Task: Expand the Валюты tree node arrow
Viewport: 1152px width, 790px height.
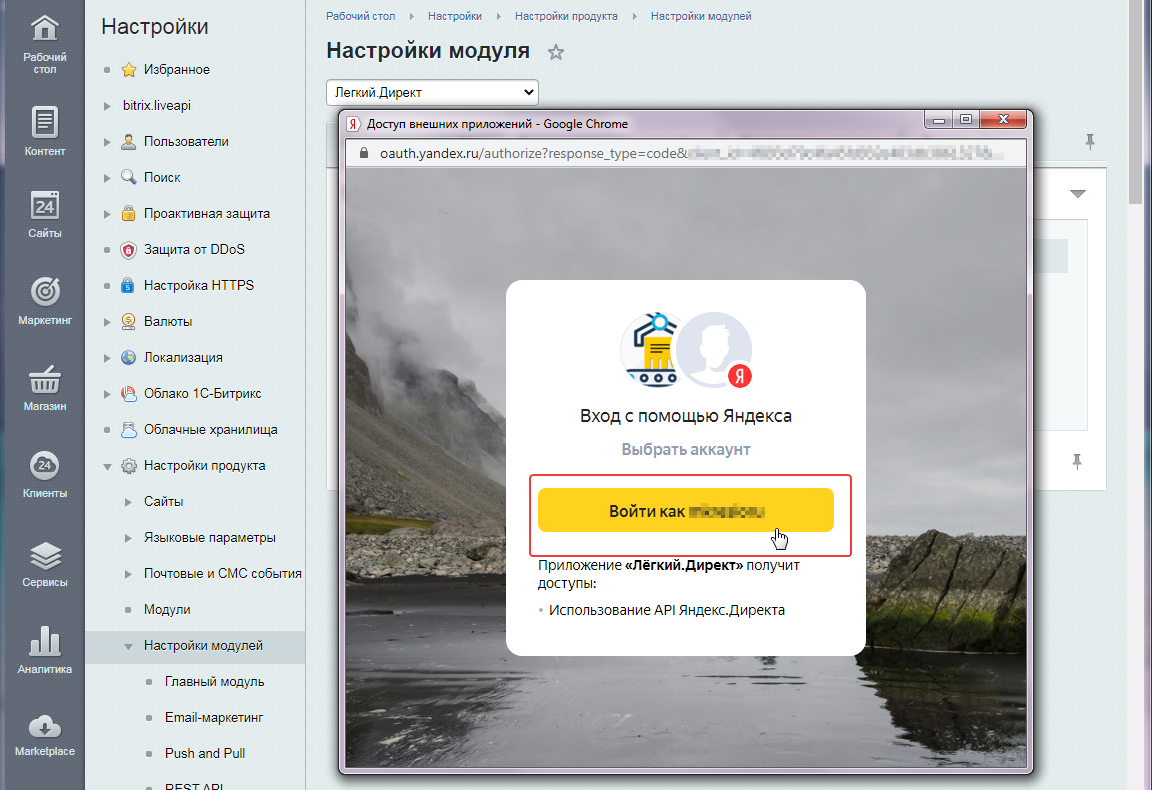Action: 107,322
